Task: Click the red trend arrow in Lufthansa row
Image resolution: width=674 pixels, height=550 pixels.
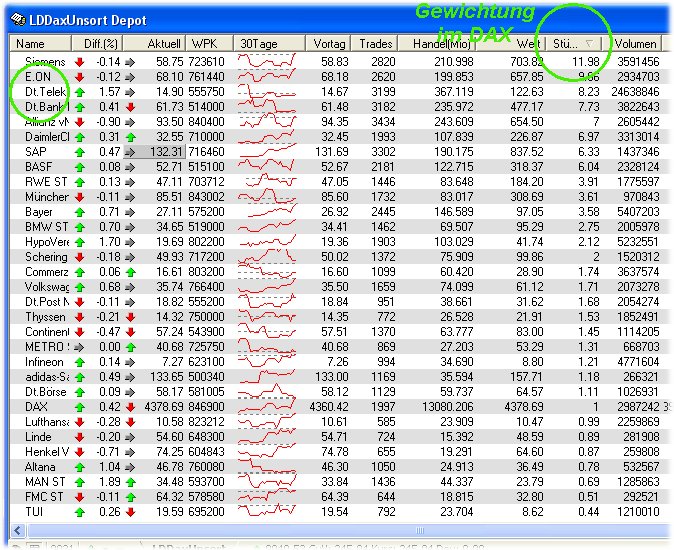Action: point(131,422)
